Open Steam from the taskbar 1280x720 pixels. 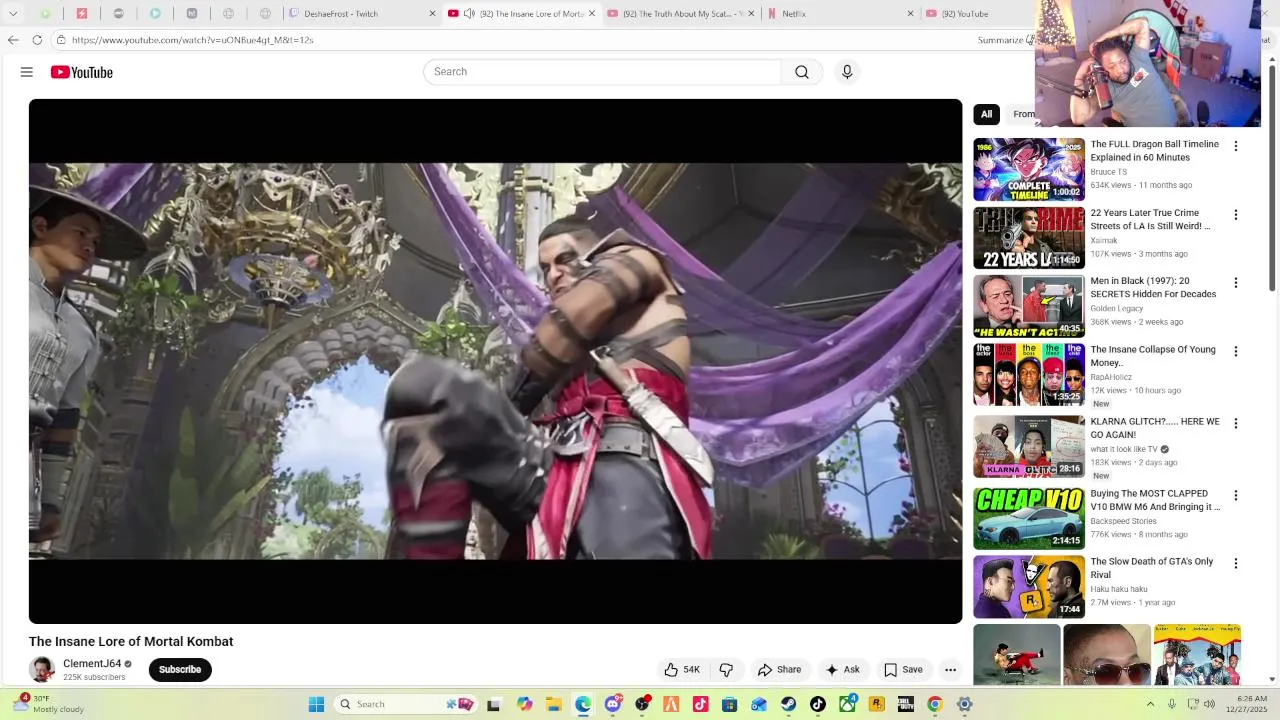788,704
